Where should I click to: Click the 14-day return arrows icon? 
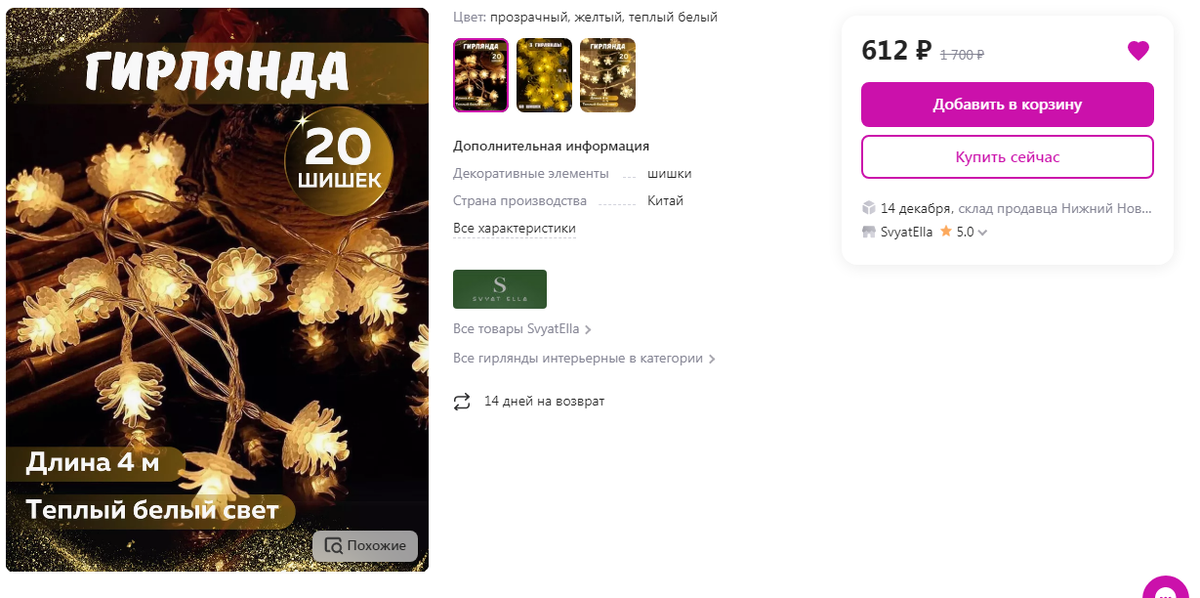pos(462,401)
